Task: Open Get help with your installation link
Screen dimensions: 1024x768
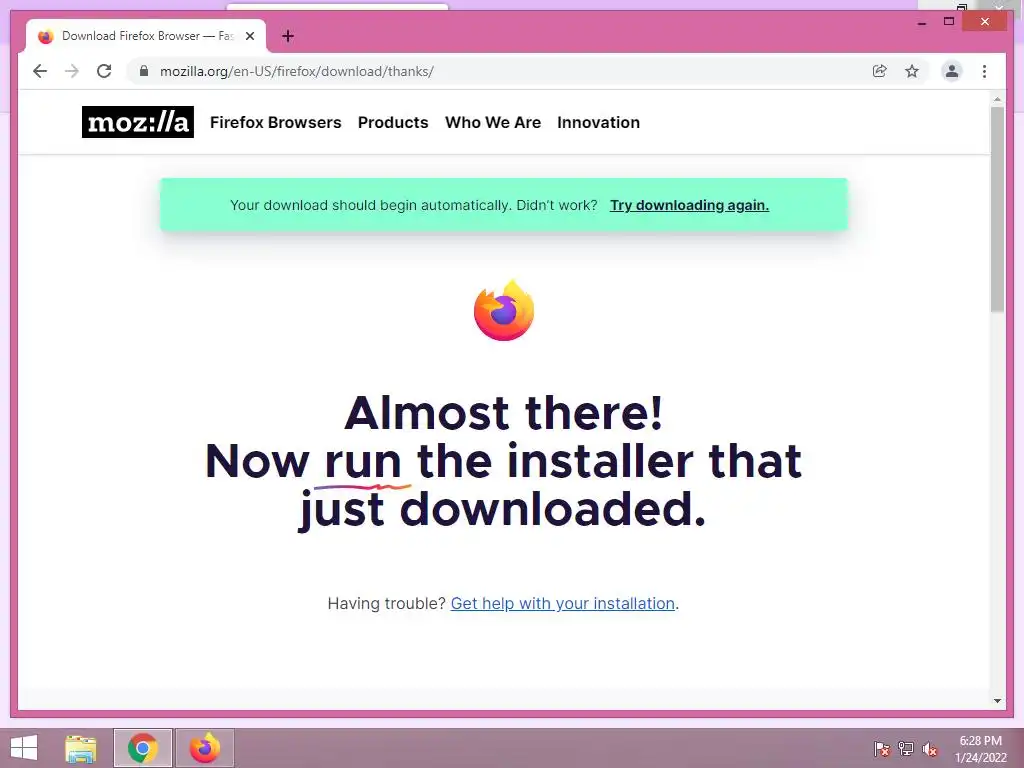Action: pos(563,603)
